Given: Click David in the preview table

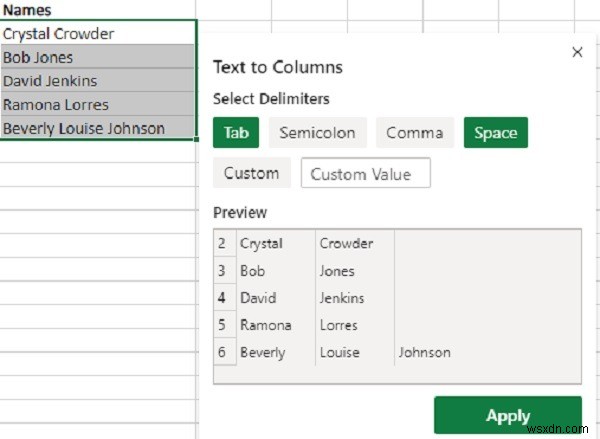Looking at the screenshot, I should 258,298.
